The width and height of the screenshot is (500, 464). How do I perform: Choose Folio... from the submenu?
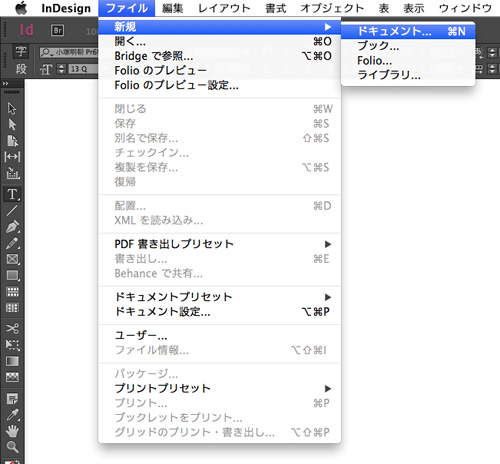click(x=408, y=61)
